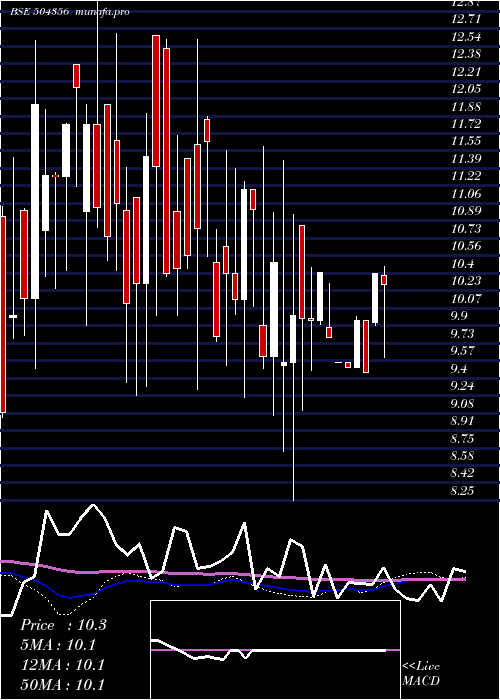Select the 12.71 price axis label

(466, 20)
